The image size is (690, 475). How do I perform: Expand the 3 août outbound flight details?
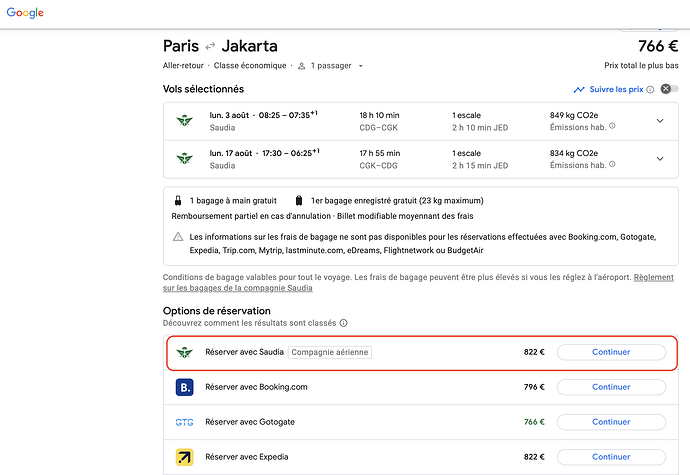click(x=660, y=121)
